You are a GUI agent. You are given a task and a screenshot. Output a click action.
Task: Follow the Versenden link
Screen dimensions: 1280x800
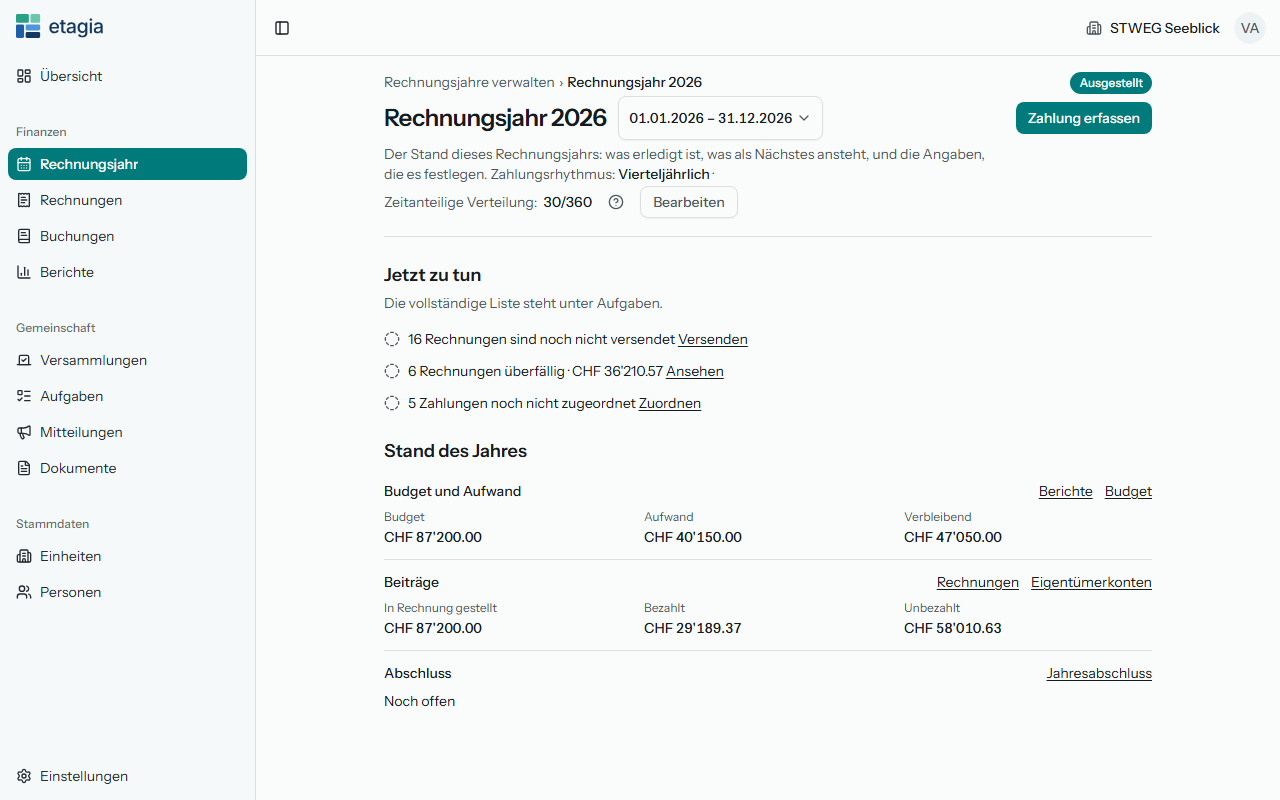click(x=713, y=339)
